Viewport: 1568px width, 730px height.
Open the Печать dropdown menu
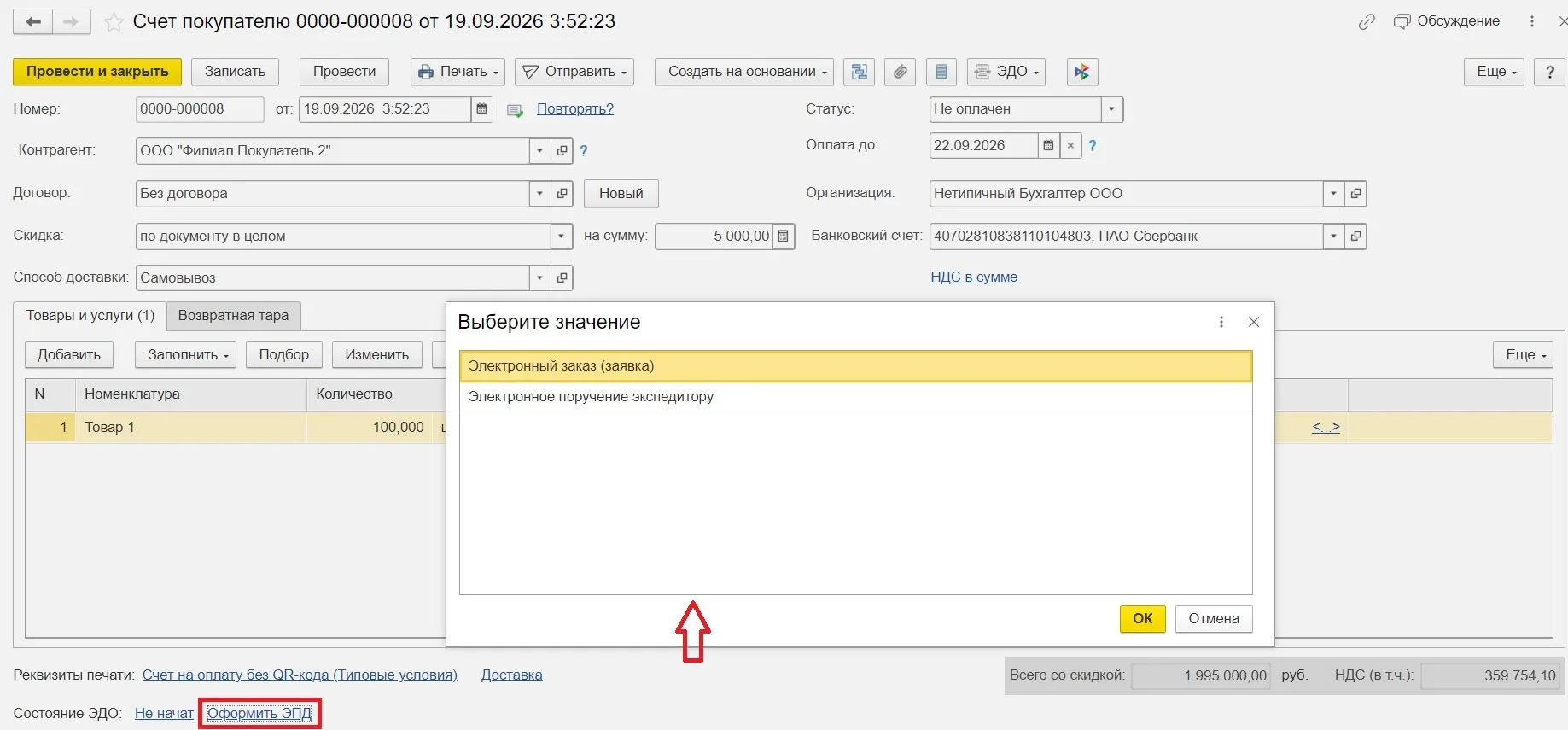[458, 72]
